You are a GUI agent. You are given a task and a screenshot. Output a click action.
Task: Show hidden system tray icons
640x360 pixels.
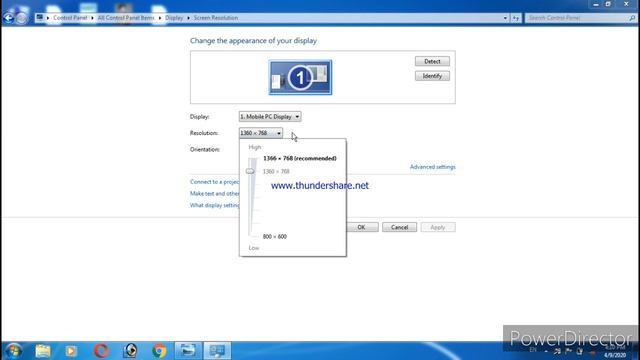click(546, 351)
